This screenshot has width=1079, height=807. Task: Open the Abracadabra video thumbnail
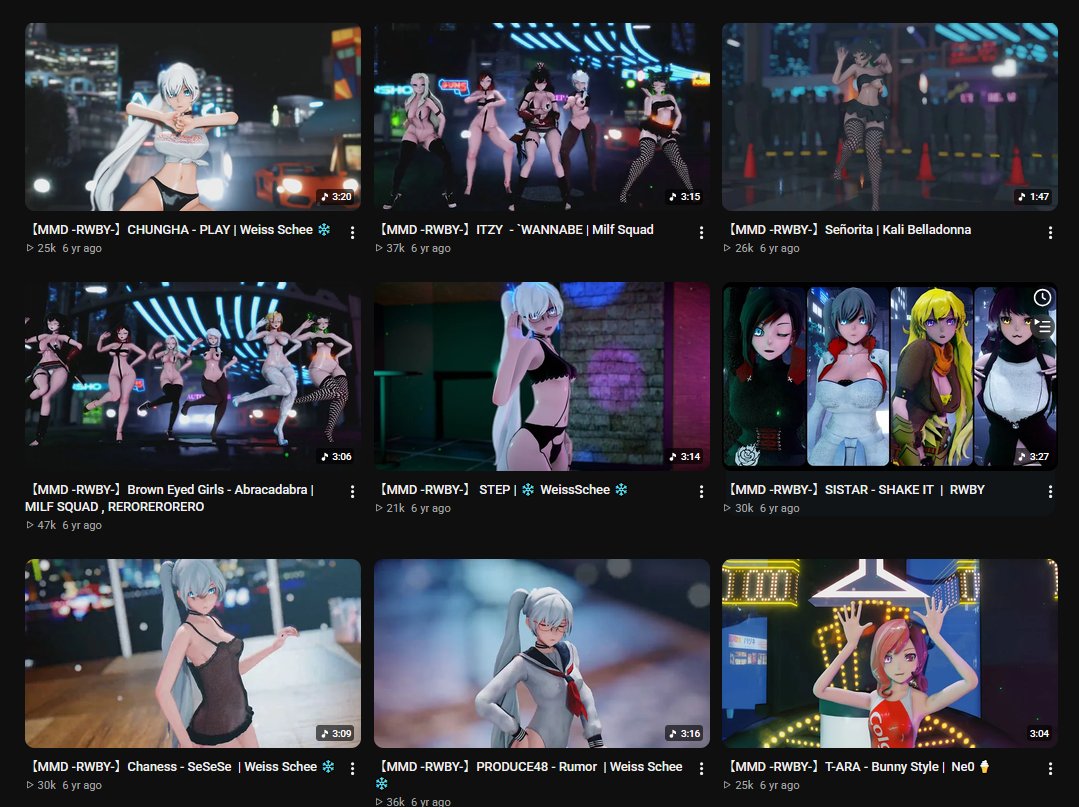coord(193,376)
